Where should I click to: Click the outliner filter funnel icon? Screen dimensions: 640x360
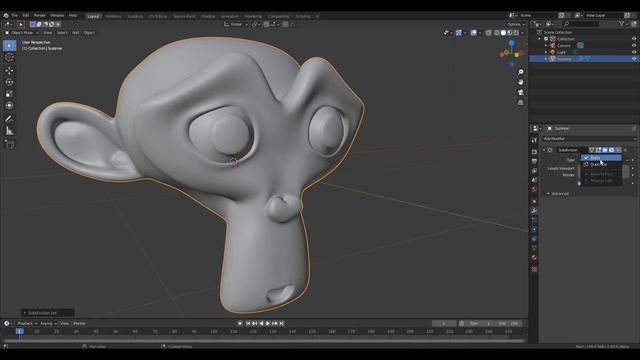tap(622, 24)
